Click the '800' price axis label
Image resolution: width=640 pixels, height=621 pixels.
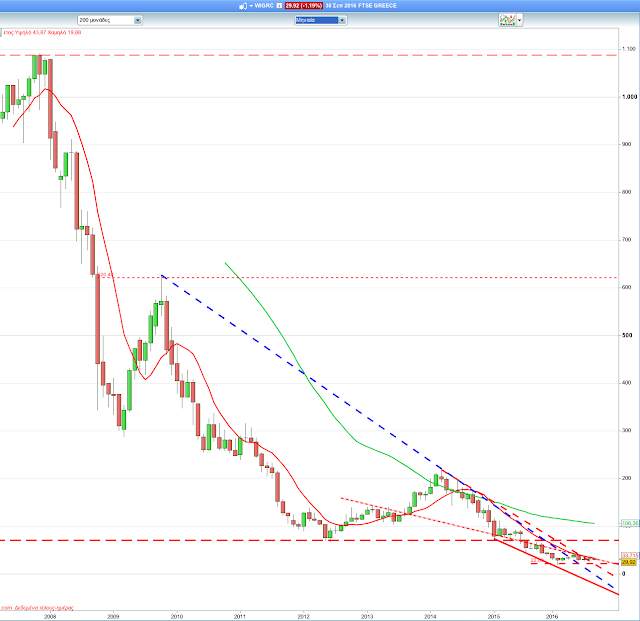pyautogui.click(x=627, y=192)
